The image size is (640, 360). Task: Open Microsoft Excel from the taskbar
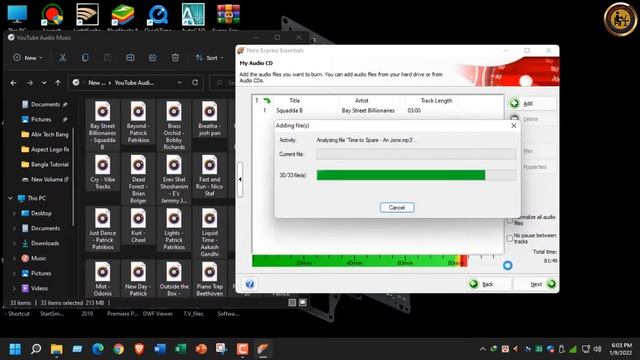click(180, 349)
